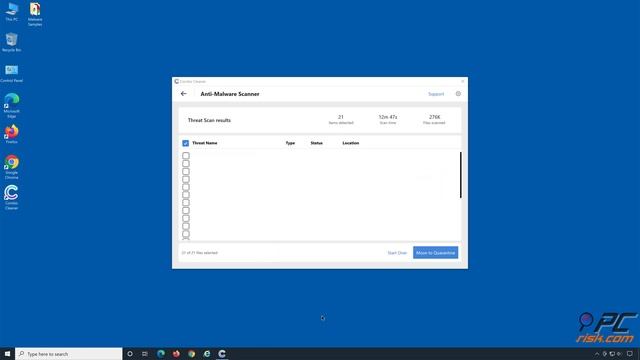Sort by the Status column header
Image resolution: width=640 pixels, height=360 pixels.
pos(316,143)
